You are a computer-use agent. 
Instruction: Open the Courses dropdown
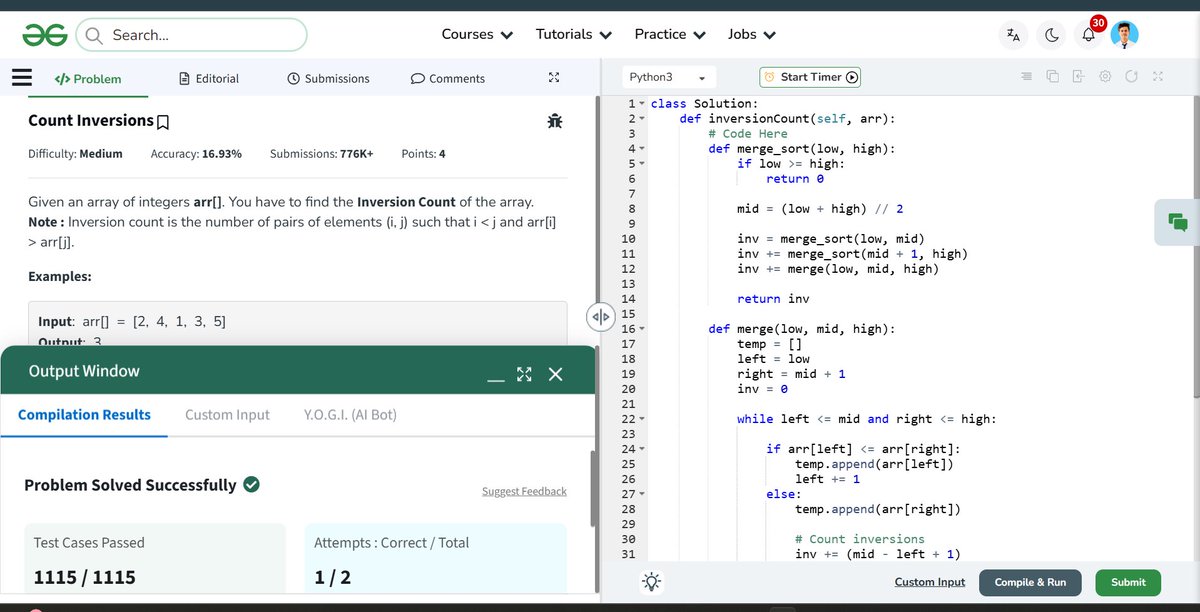477,34
